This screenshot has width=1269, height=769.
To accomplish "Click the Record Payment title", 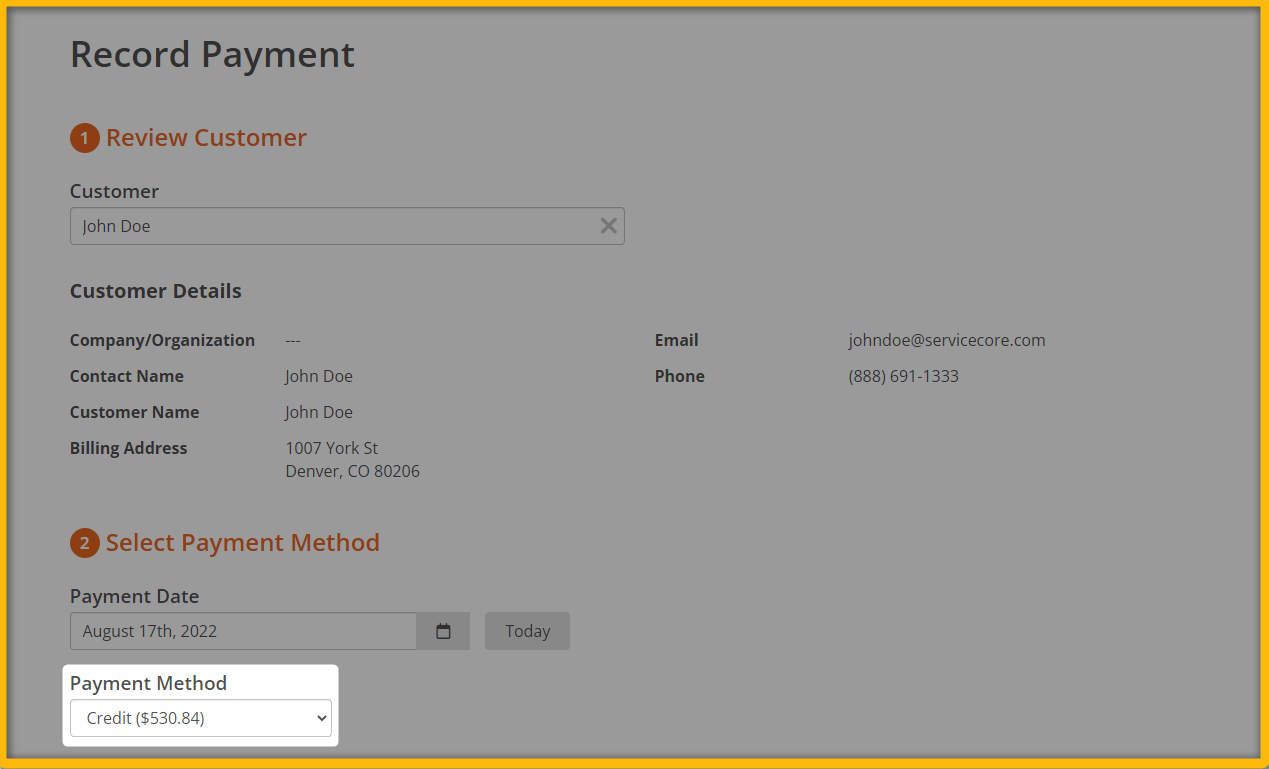I will point(212,54).
